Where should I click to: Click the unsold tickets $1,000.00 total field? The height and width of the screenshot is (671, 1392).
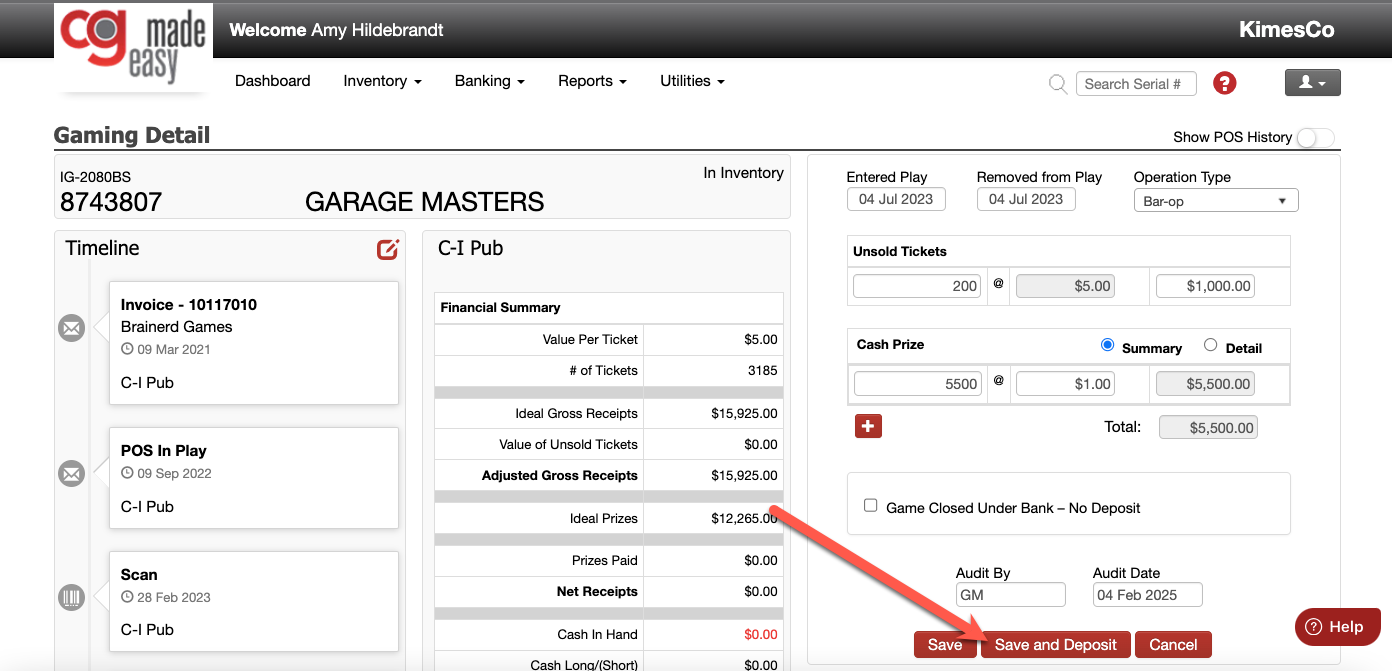point(1205,286)
